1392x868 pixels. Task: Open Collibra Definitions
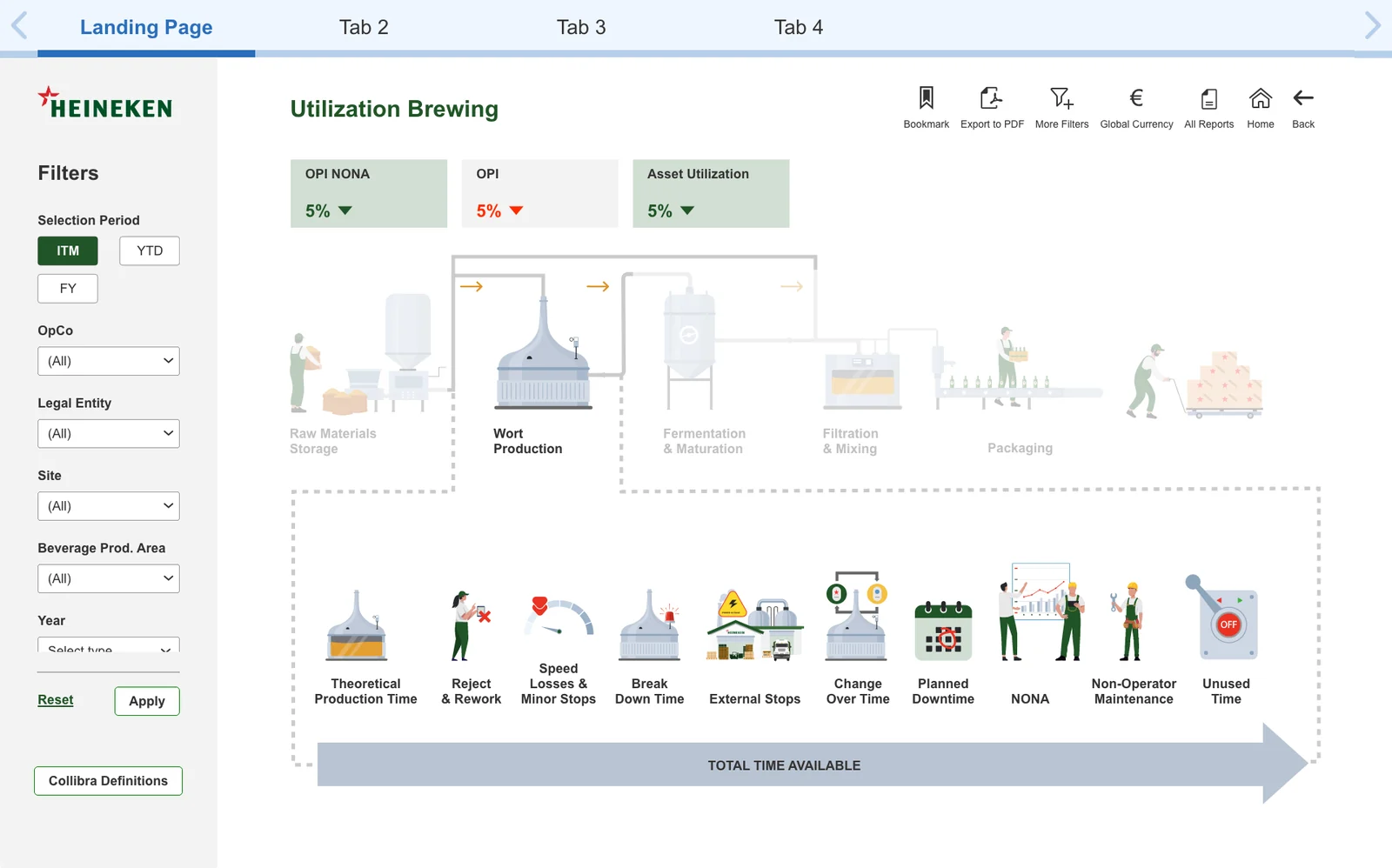point(109,781)
